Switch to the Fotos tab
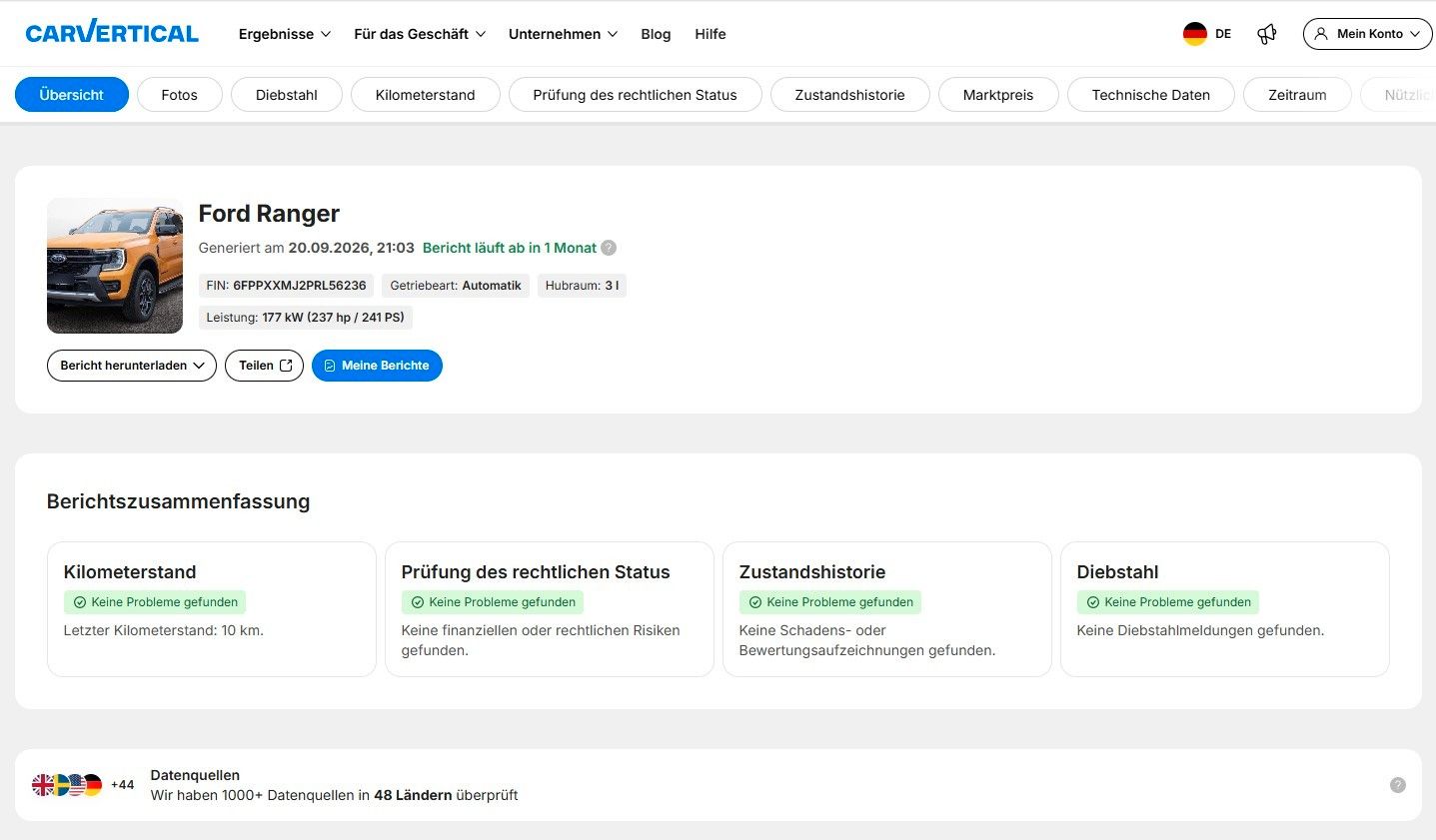Viewport: 1436px width, 840px height. [180, 95]
